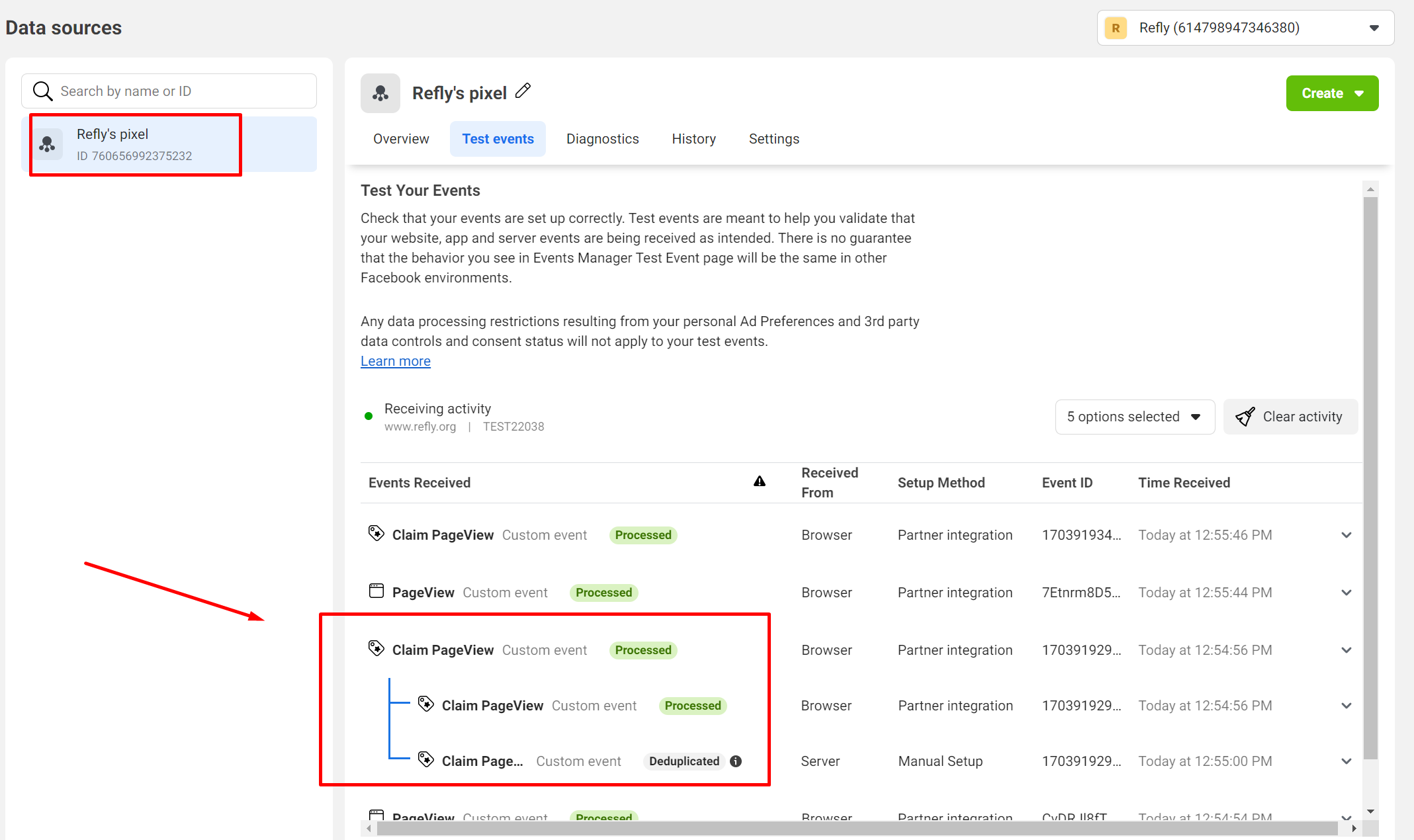Click event ID 7Etnrm8D5... in the table
Viewport: 1414px width, 840px height.
point(1081,593)
